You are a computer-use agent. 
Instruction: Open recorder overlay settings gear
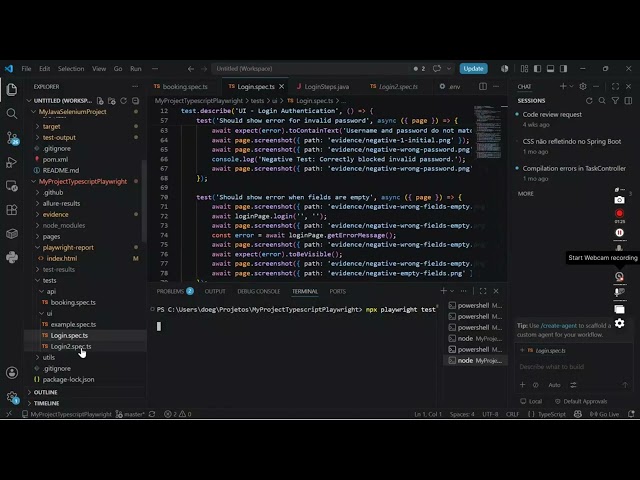coord(619,323)
